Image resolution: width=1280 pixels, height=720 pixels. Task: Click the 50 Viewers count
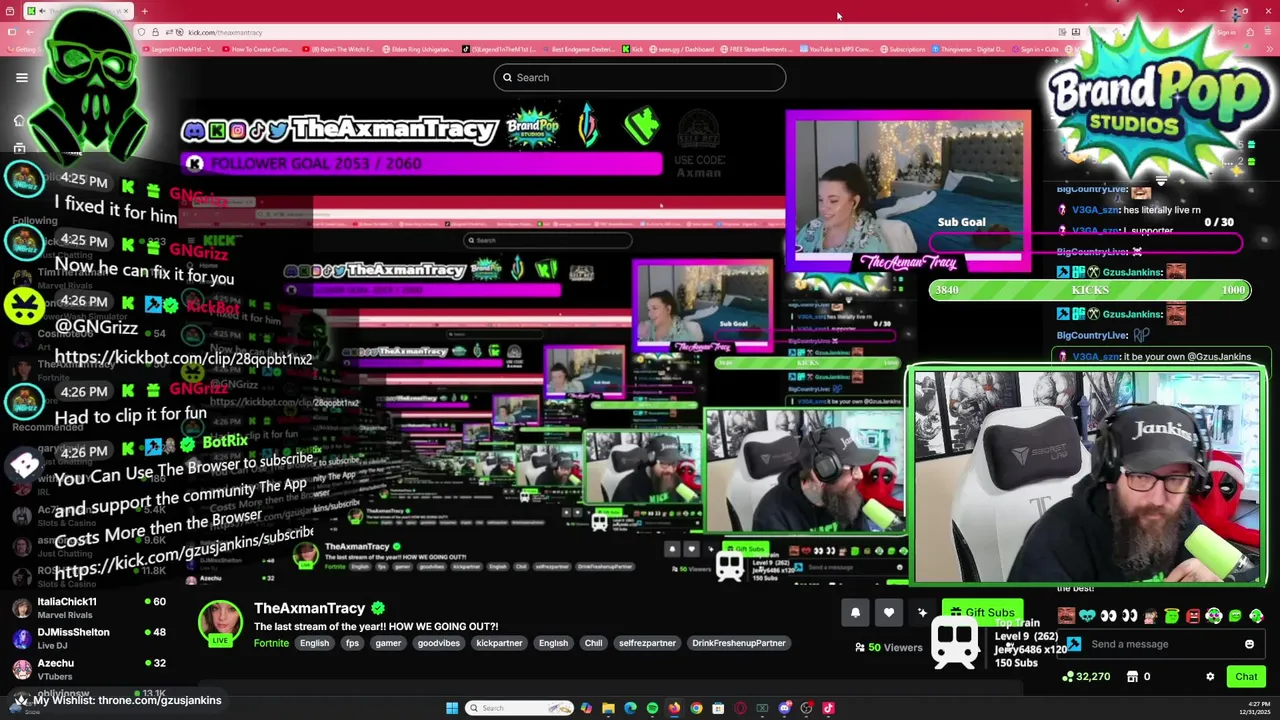[889, 648]
